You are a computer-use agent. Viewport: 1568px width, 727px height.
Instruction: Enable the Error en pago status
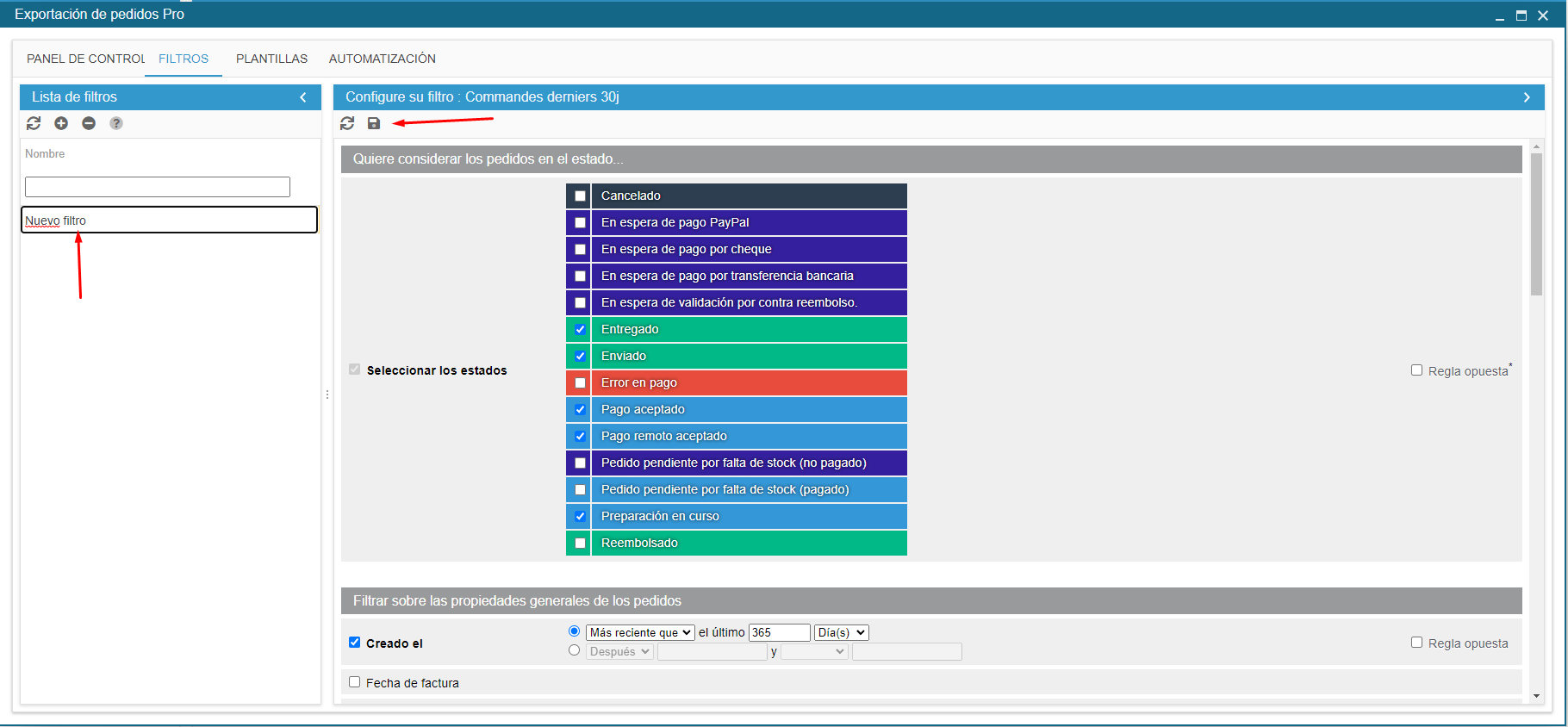(580, 383)
